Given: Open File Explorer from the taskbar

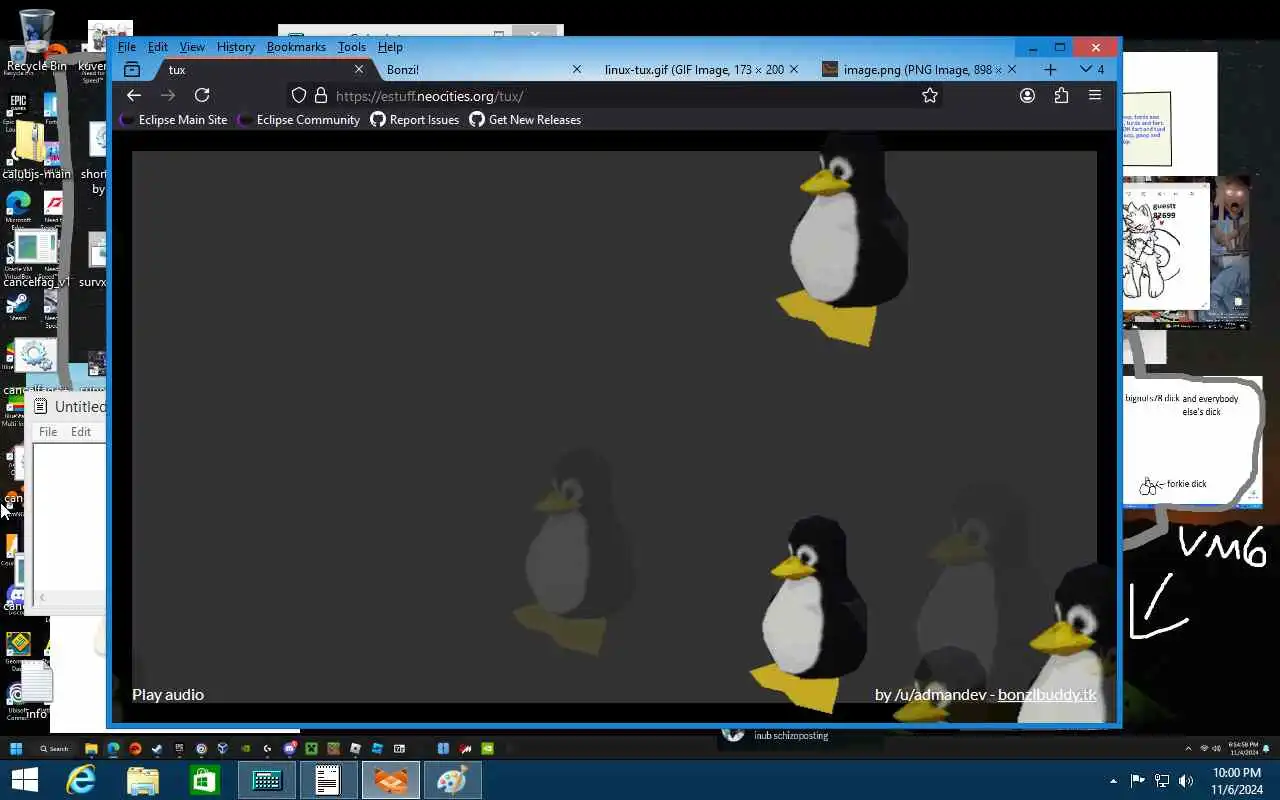Looking at the screenshot, I should pyautogui.click(x=143, y=780).
